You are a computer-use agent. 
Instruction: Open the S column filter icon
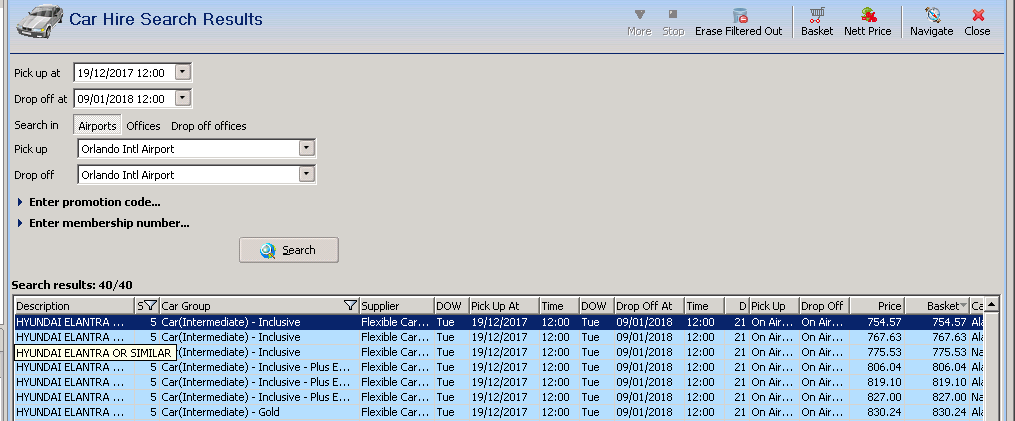[150, 306]
